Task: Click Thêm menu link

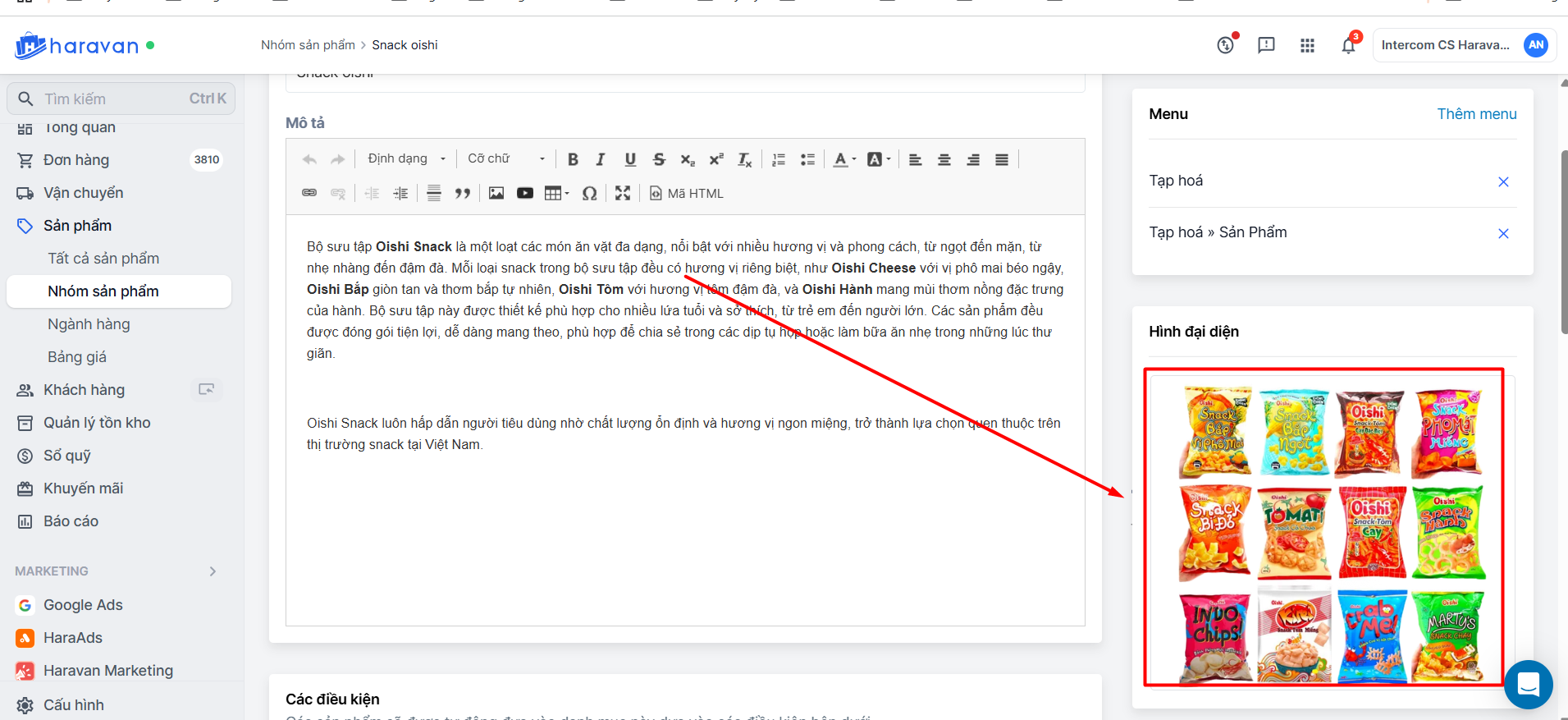Action: [x=1476, y=114]
